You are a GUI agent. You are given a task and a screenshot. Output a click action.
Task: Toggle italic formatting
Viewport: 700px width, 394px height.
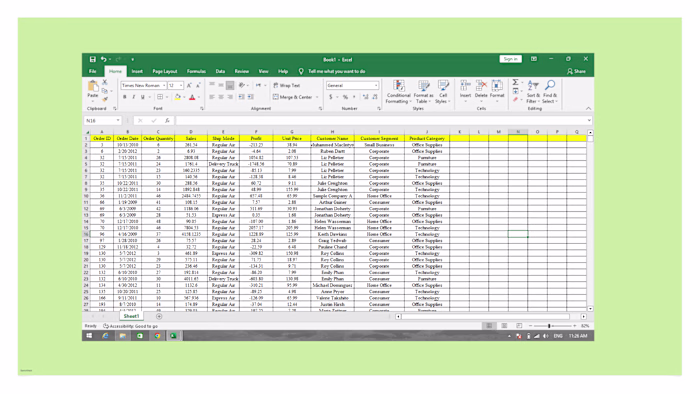pos(133,97)
